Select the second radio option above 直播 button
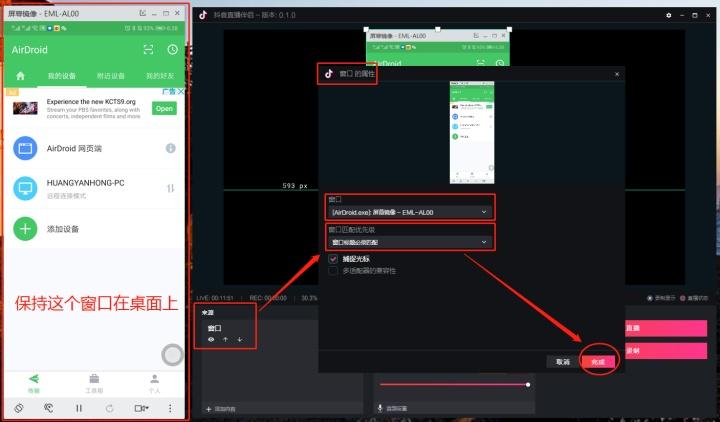This screenshot has width=720, height=422. pyautogui.click(x=682, y=298)
